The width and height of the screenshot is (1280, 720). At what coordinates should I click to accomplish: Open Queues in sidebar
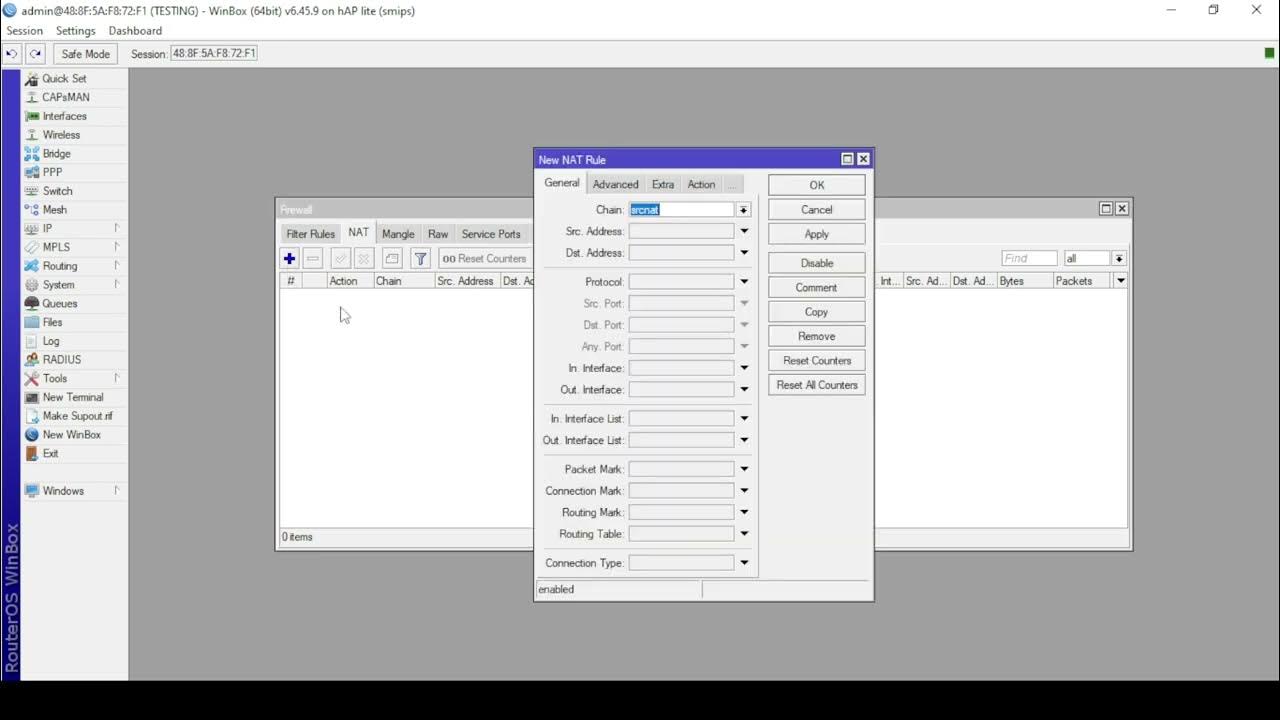click(x=59, y=303)
